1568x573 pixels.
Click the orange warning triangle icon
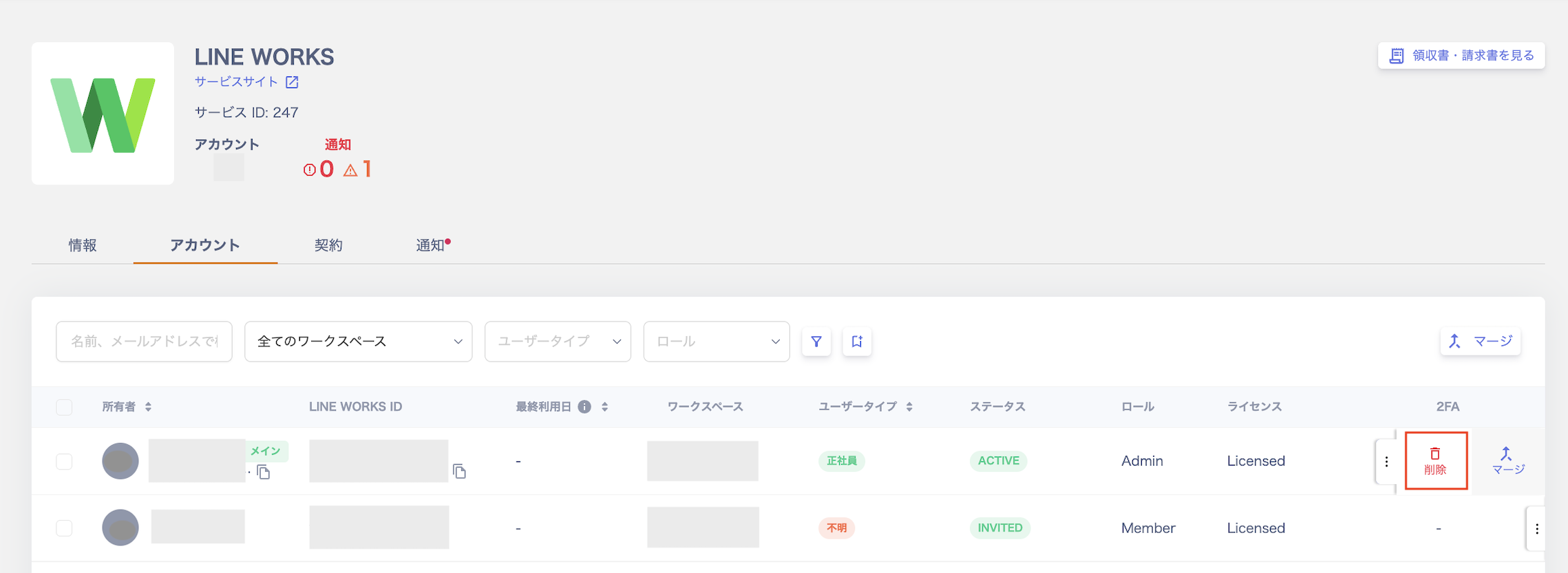tap(350, 169)
